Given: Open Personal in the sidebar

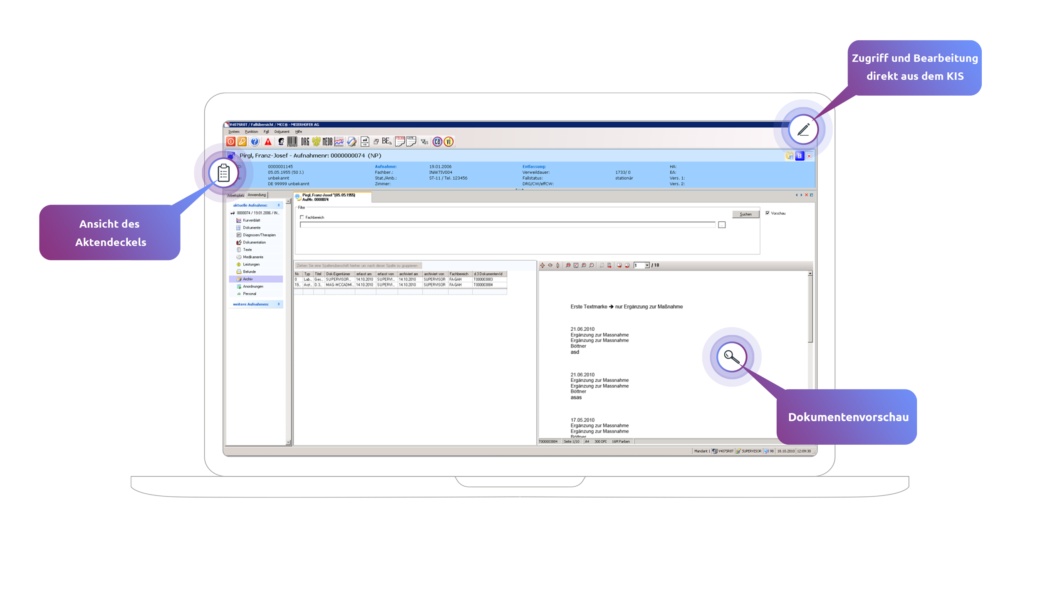Looking at the screenshot, I should [x=249, y=294].
